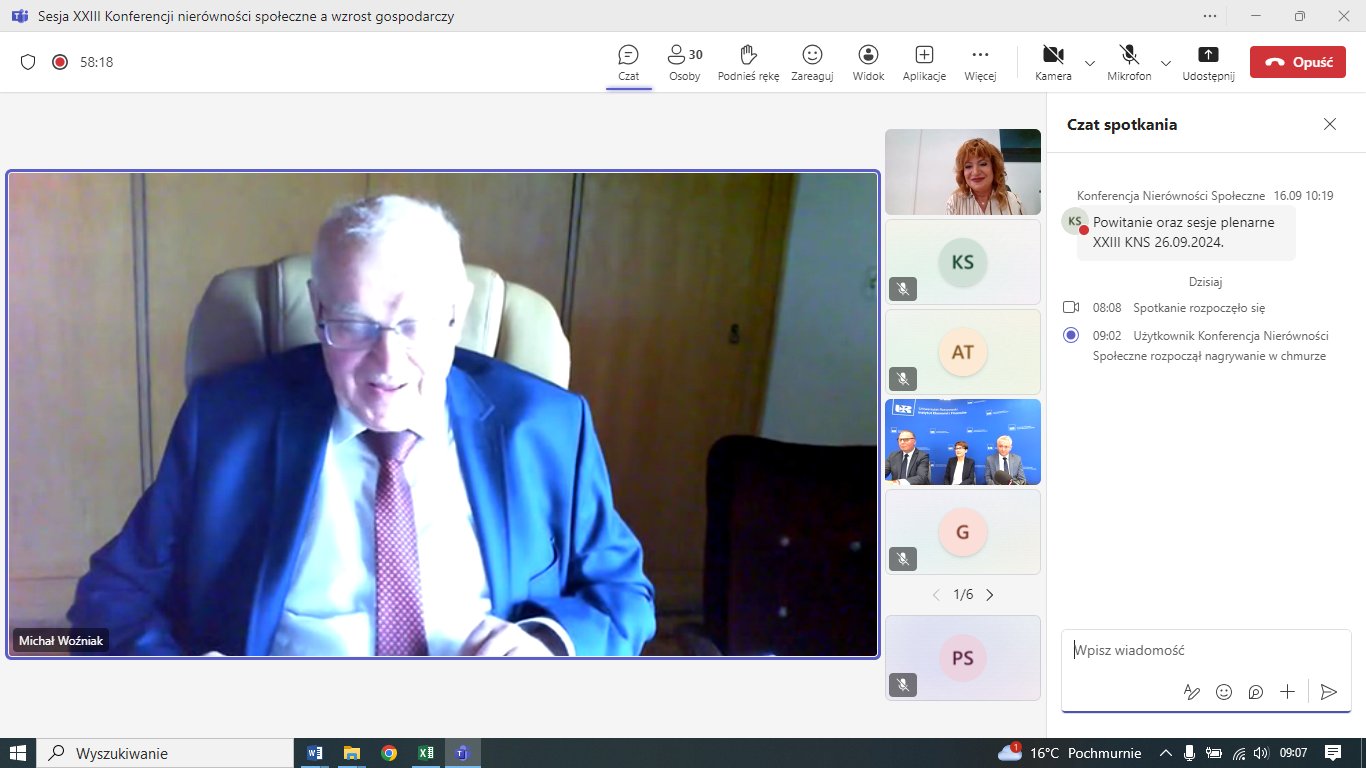
Task: Click the Wpisz wiadomość message field
Action: click(x=1200, y=651)
